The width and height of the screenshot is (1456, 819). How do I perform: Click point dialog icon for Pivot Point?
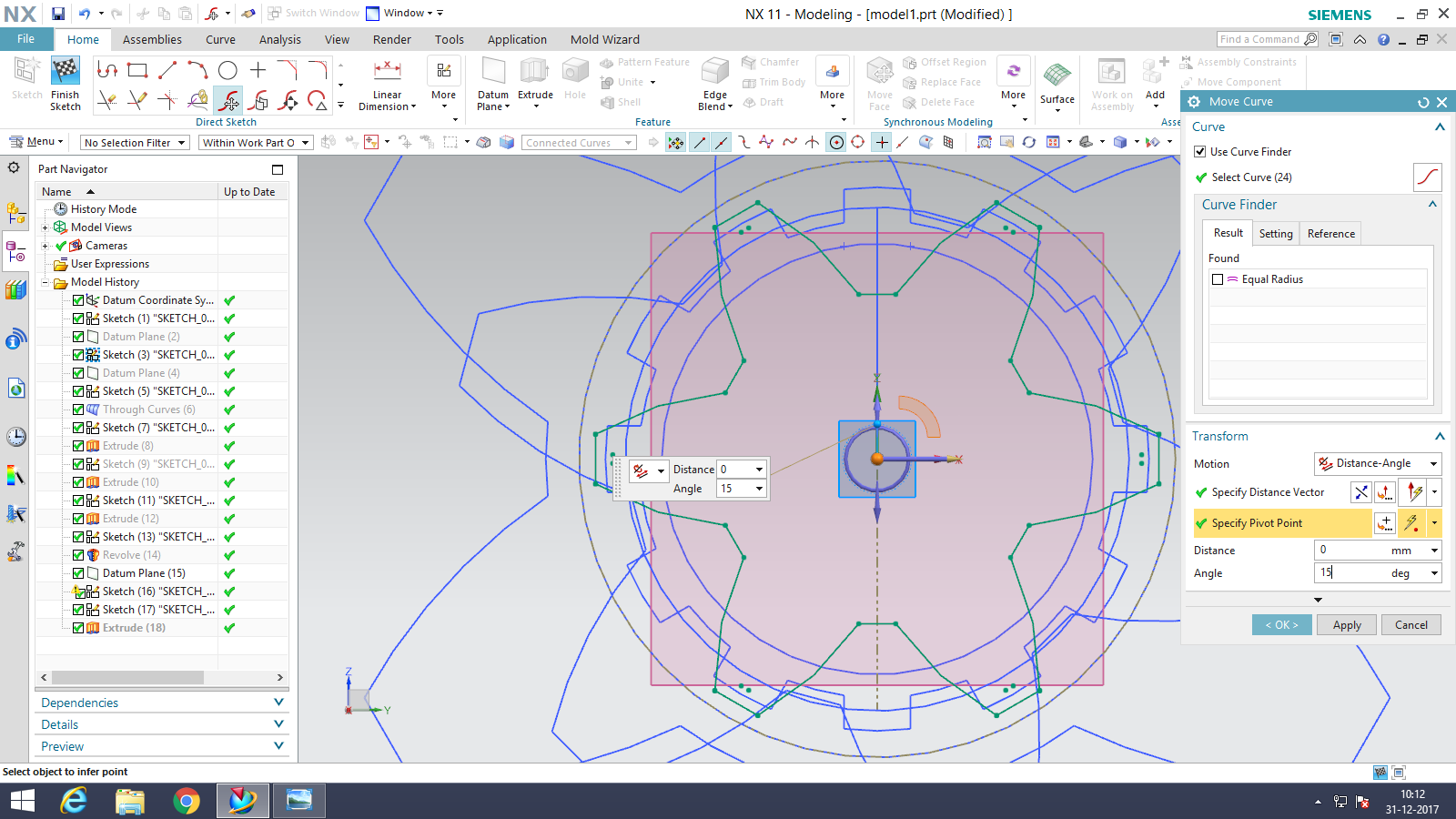1385,523
